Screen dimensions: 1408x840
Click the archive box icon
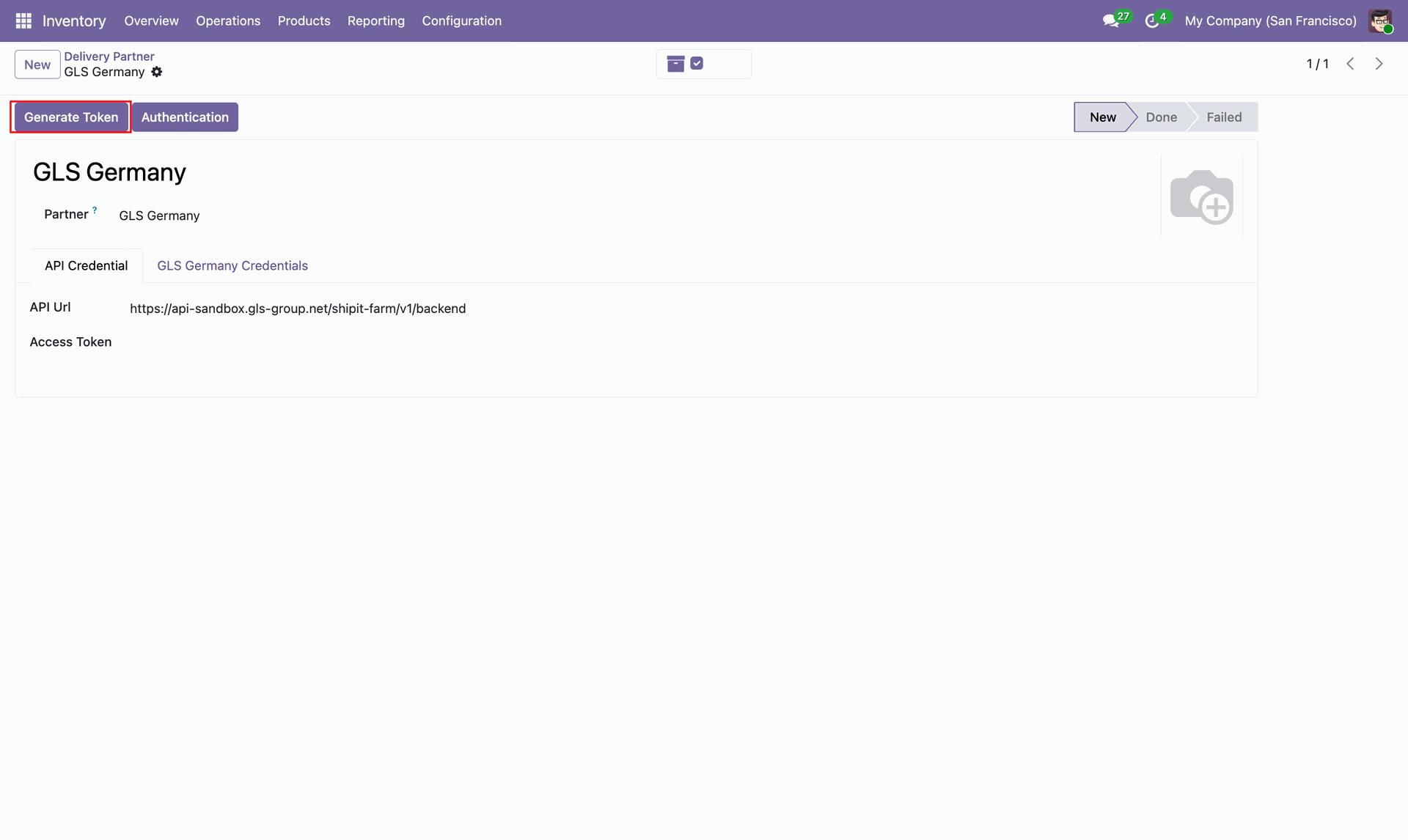(675, 64)
